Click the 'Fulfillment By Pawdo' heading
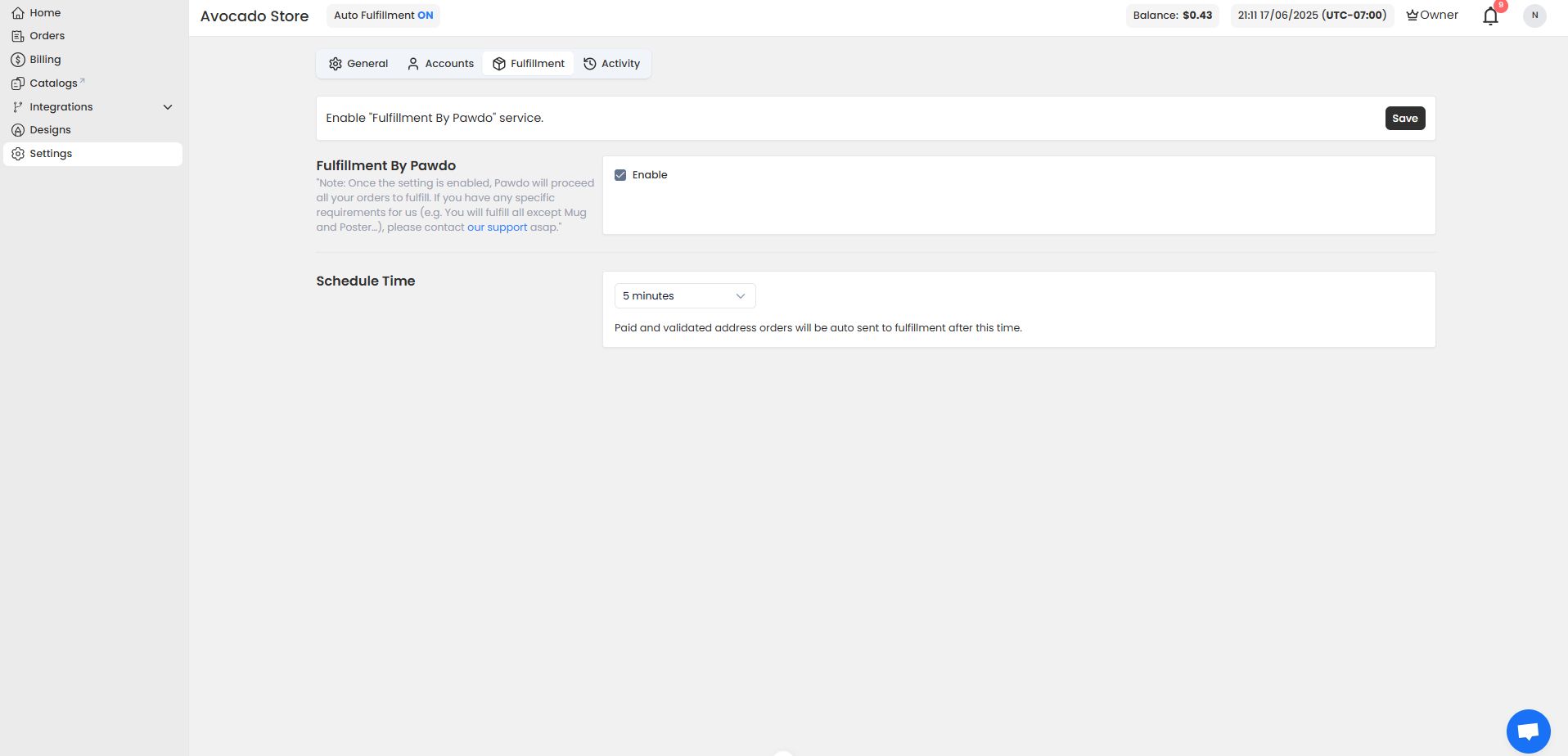 coord(386,165)
